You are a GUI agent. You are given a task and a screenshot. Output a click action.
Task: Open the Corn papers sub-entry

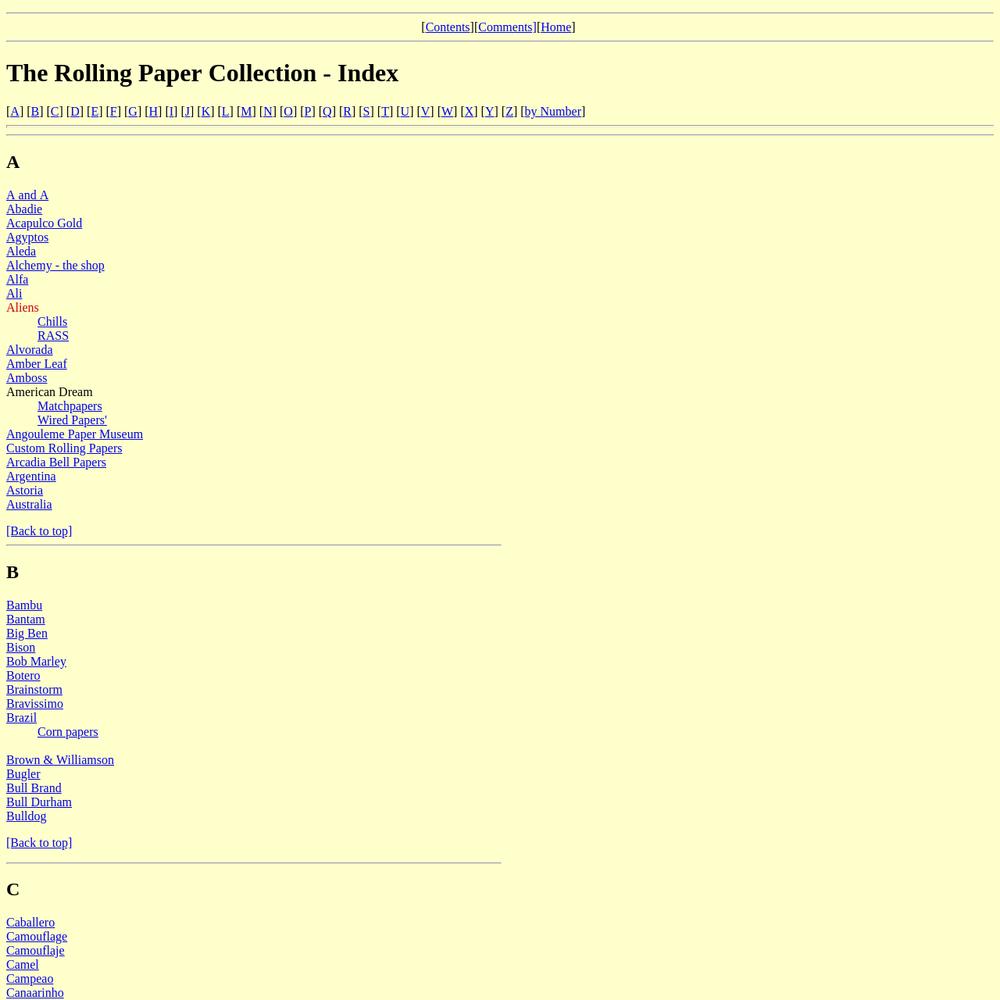coord(68,732)
